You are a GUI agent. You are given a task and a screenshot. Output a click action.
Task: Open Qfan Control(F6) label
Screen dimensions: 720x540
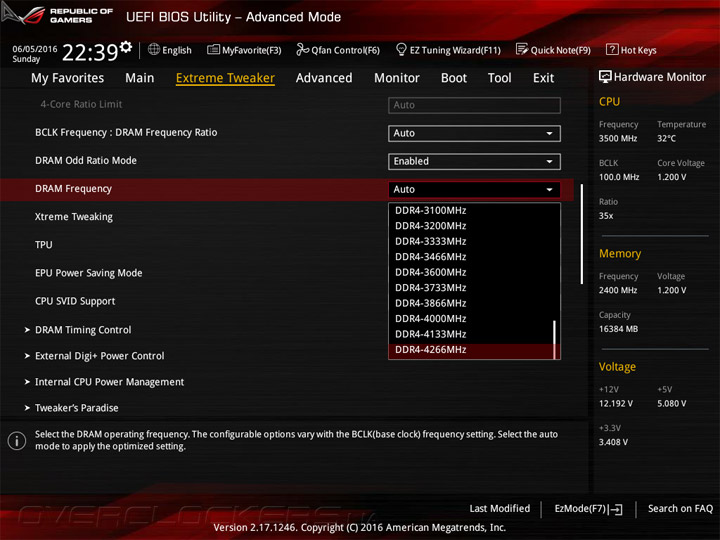(x=345, y=50)
